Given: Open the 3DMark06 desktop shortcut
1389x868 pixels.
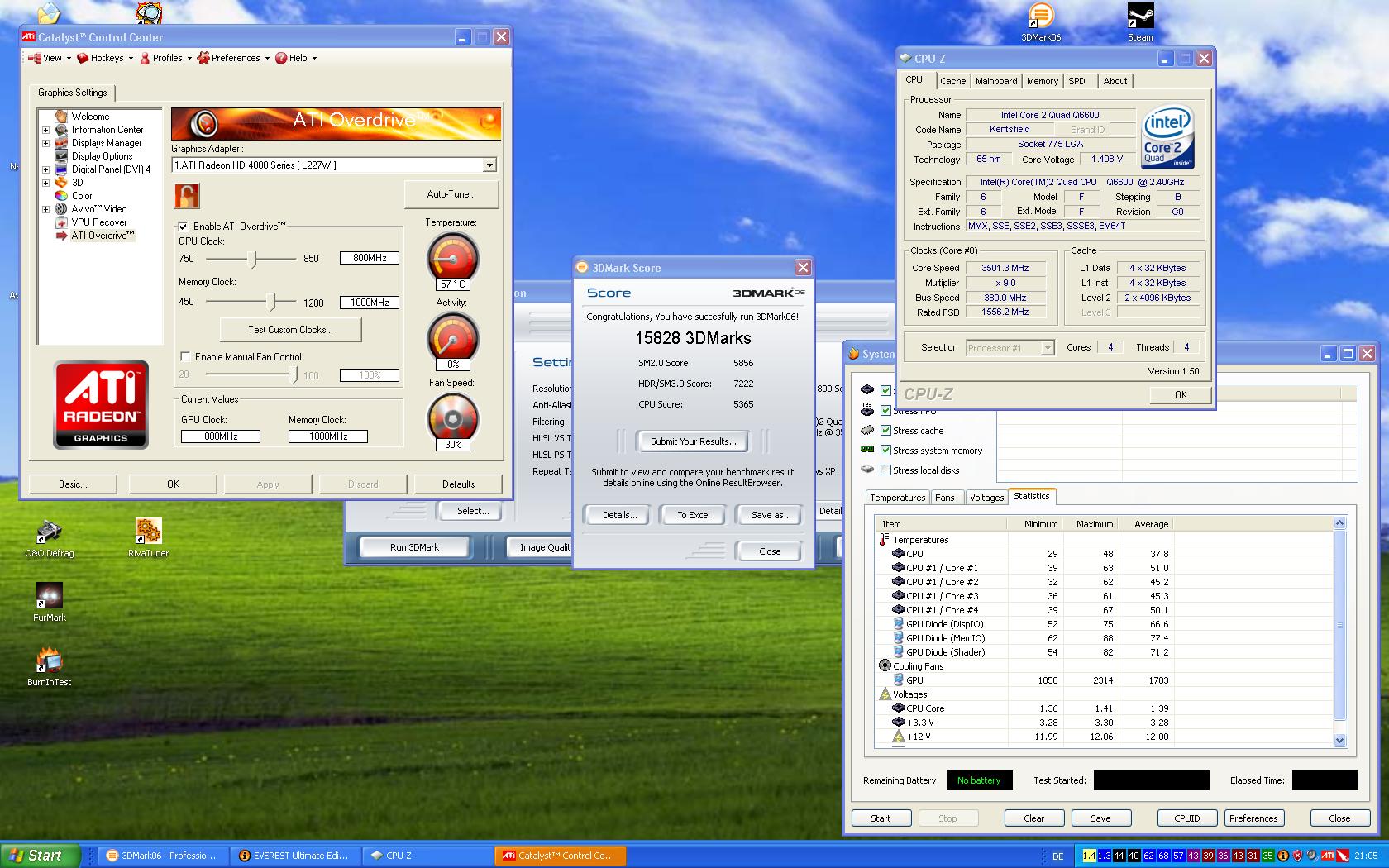Looking at the screenshot, I should coord(1041,22).
